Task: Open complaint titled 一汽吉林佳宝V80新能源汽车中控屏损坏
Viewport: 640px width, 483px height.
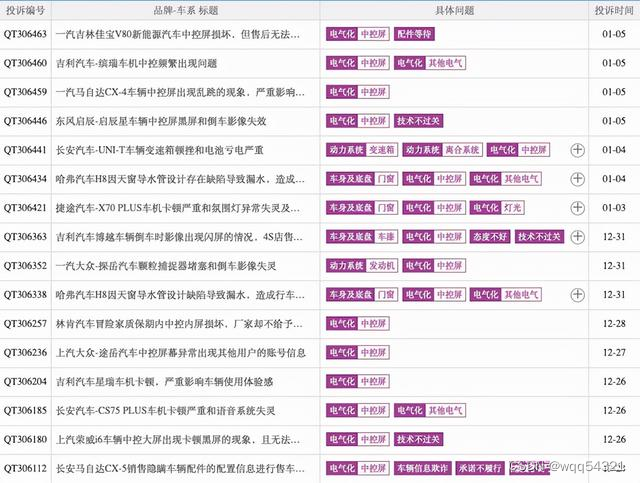Action: click(178, 34)
